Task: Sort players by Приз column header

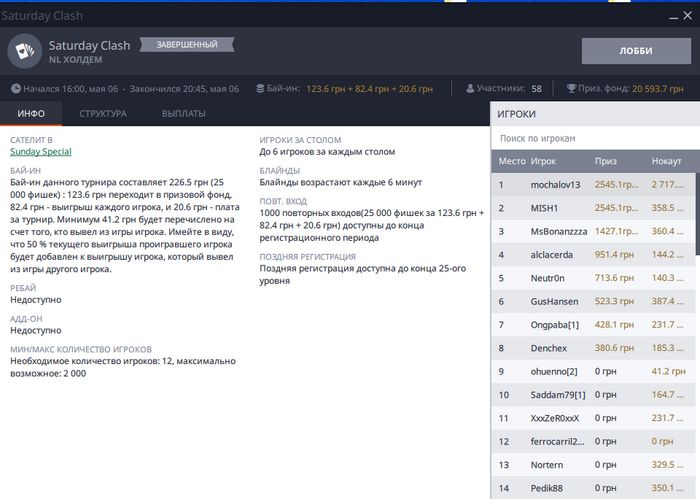Action: (x=605, y=161)
